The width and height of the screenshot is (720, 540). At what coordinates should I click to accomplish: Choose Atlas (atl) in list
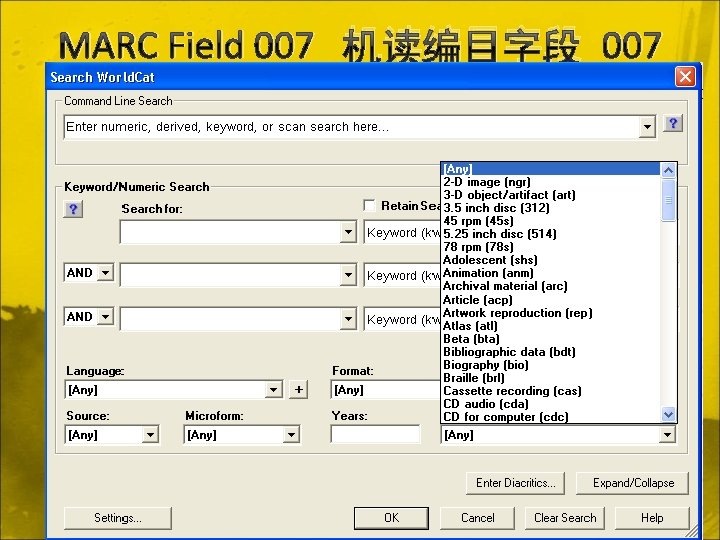pyautogui.click(x=551, y=326)
